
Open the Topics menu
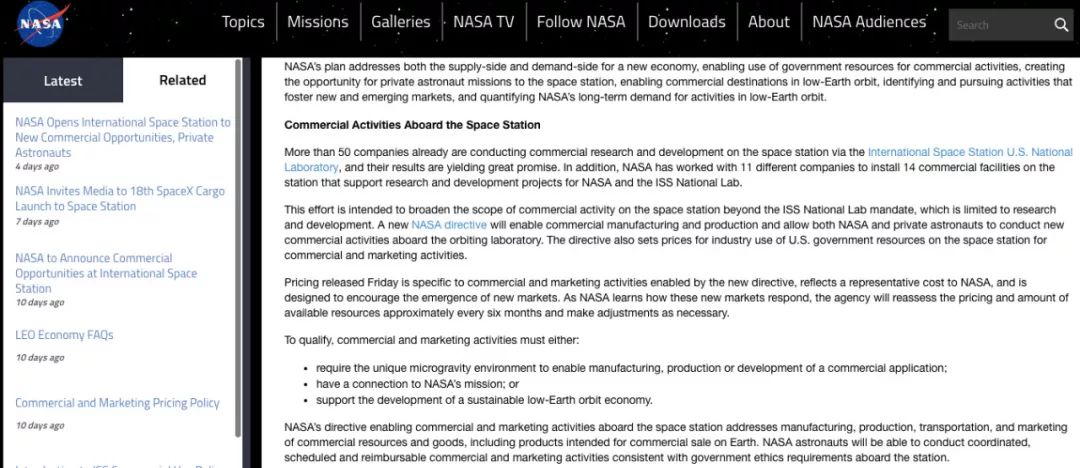(x=243, y=22)
